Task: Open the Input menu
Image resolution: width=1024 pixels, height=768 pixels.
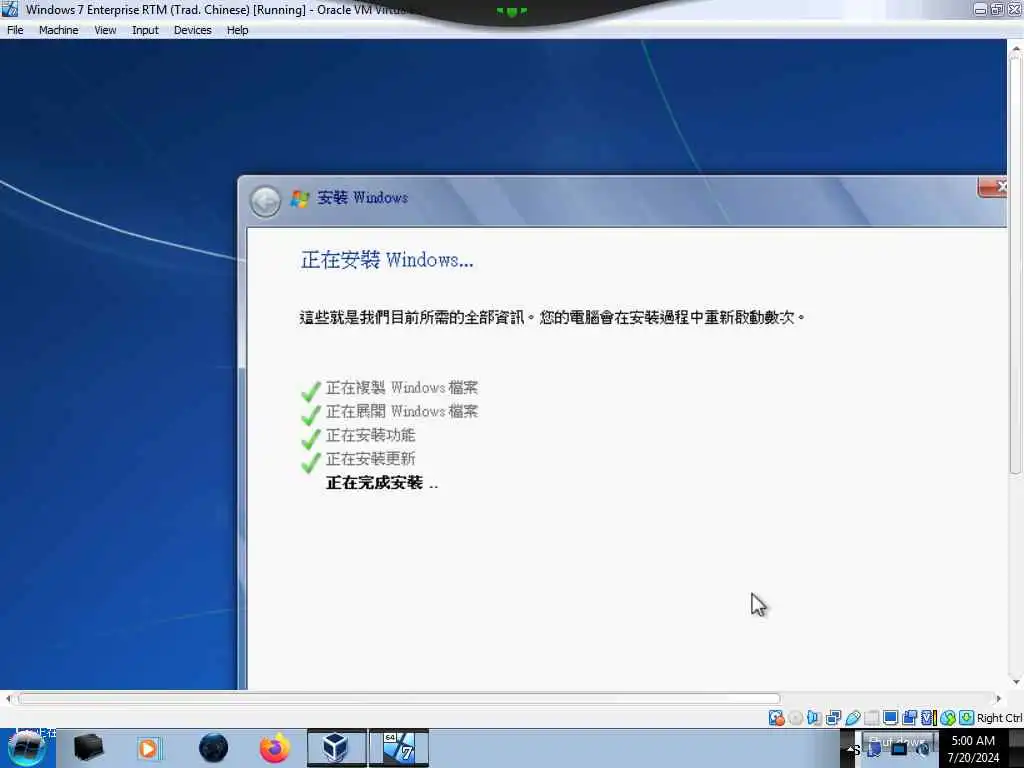Action: click(145, 30)
